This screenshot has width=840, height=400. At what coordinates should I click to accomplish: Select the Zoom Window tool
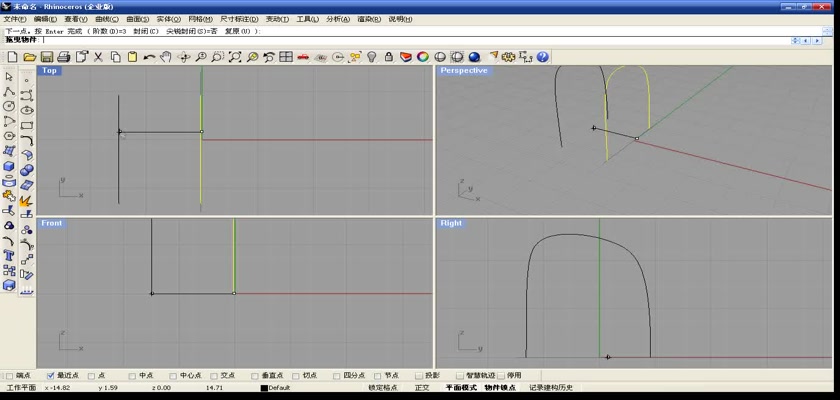217,57
